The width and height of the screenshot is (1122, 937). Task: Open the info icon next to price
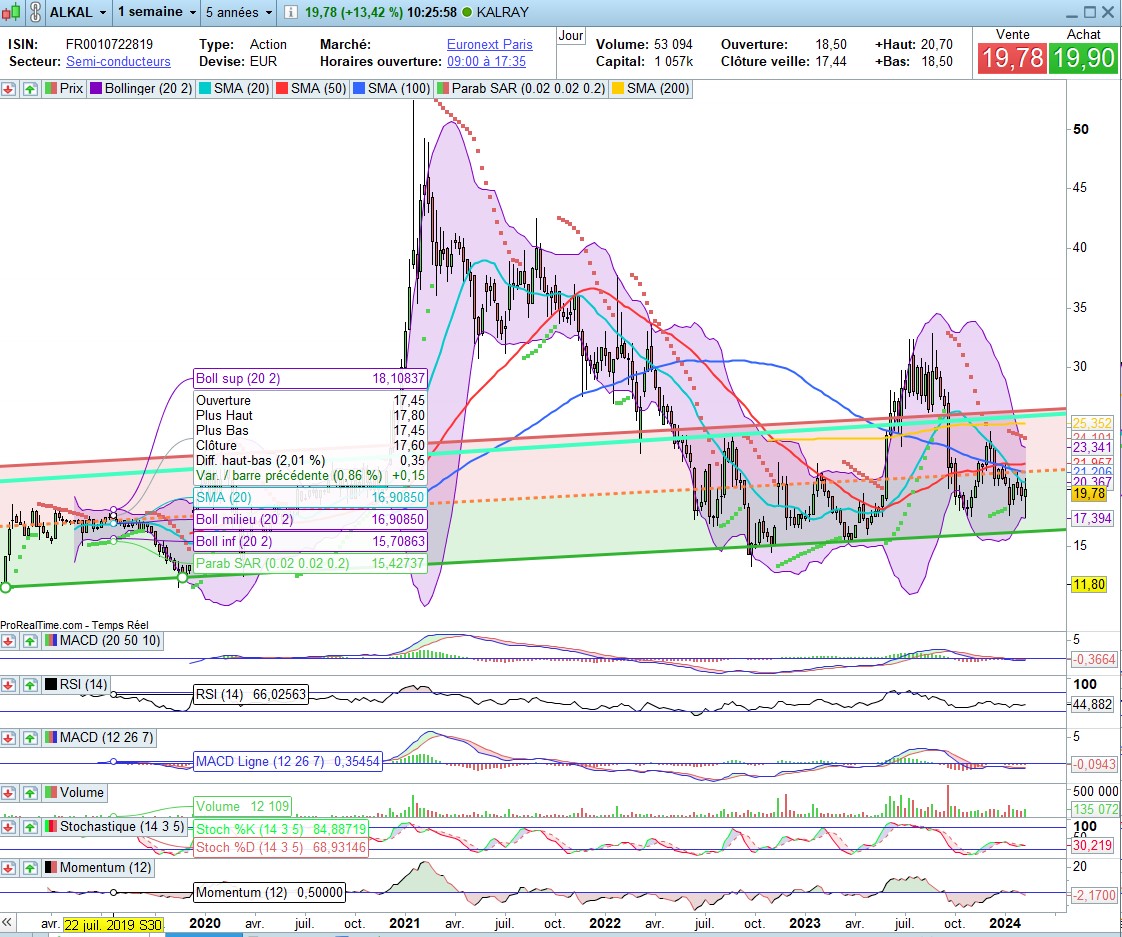pos(290,13)
